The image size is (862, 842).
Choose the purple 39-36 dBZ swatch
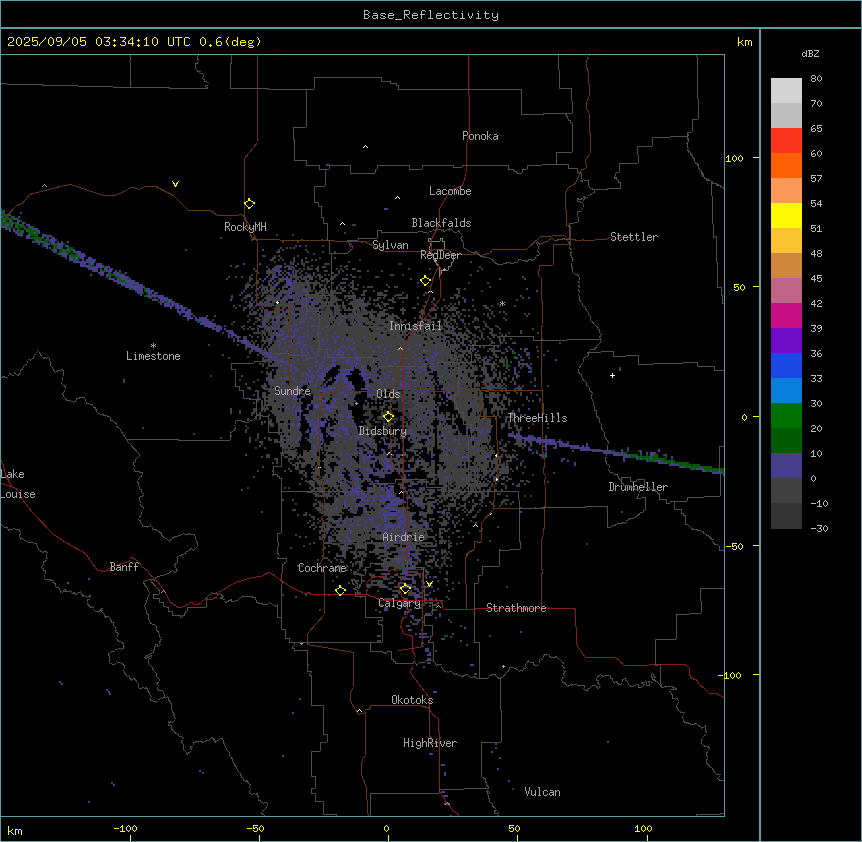pos(786,341)
